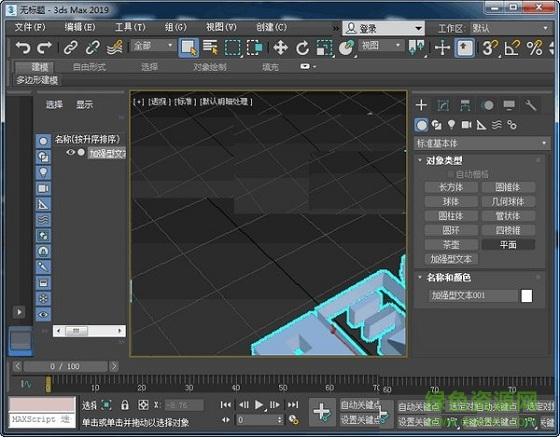
Task: Switch to 对象绘制 ribbon tab
Action: pos(210,67)
